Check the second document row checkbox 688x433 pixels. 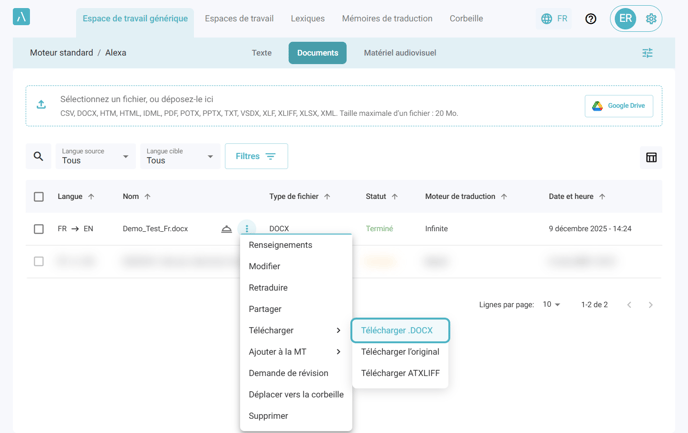[39, 262]
